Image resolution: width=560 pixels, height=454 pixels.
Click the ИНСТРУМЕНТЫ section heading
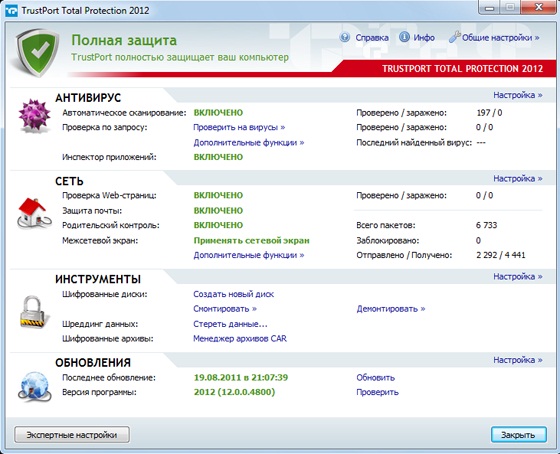[98, 279]
